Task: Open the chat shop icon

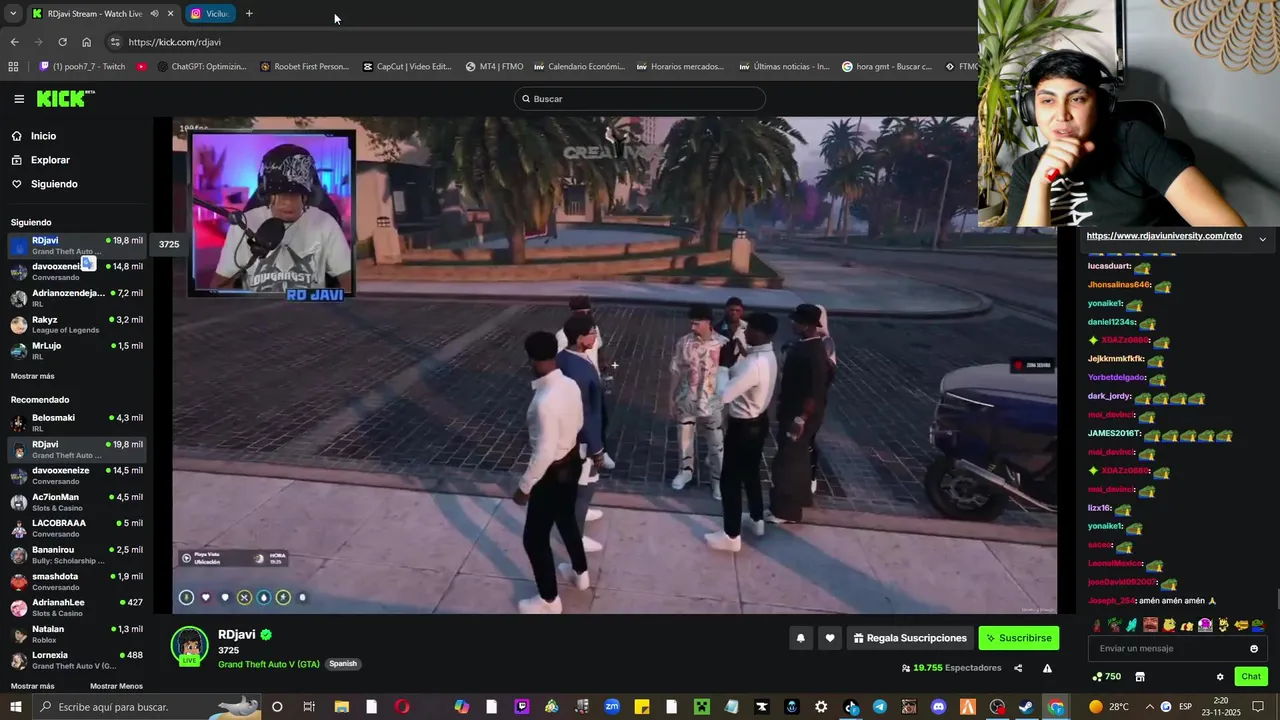Action: click(1139, 677)
